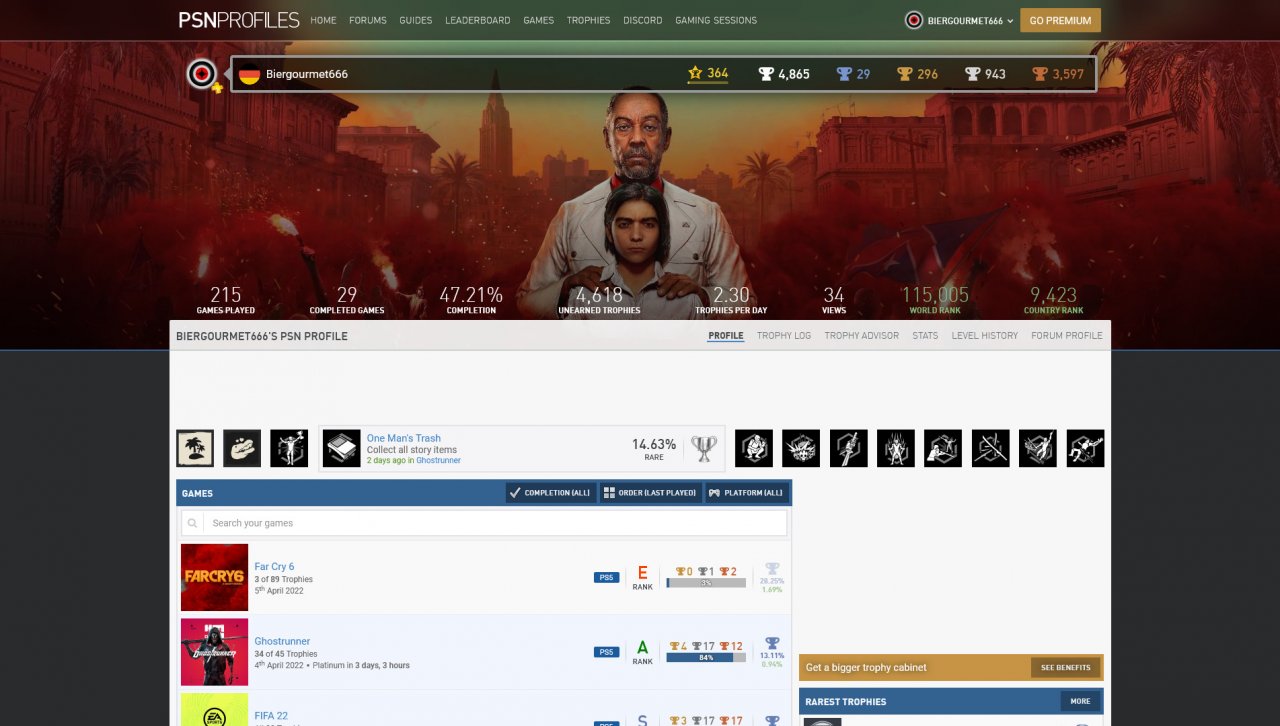This screenshot has height=726, width=1280.
Task: Open the FIFA 22 game title link
Action: pyautogui.click(x=271, y=716)
